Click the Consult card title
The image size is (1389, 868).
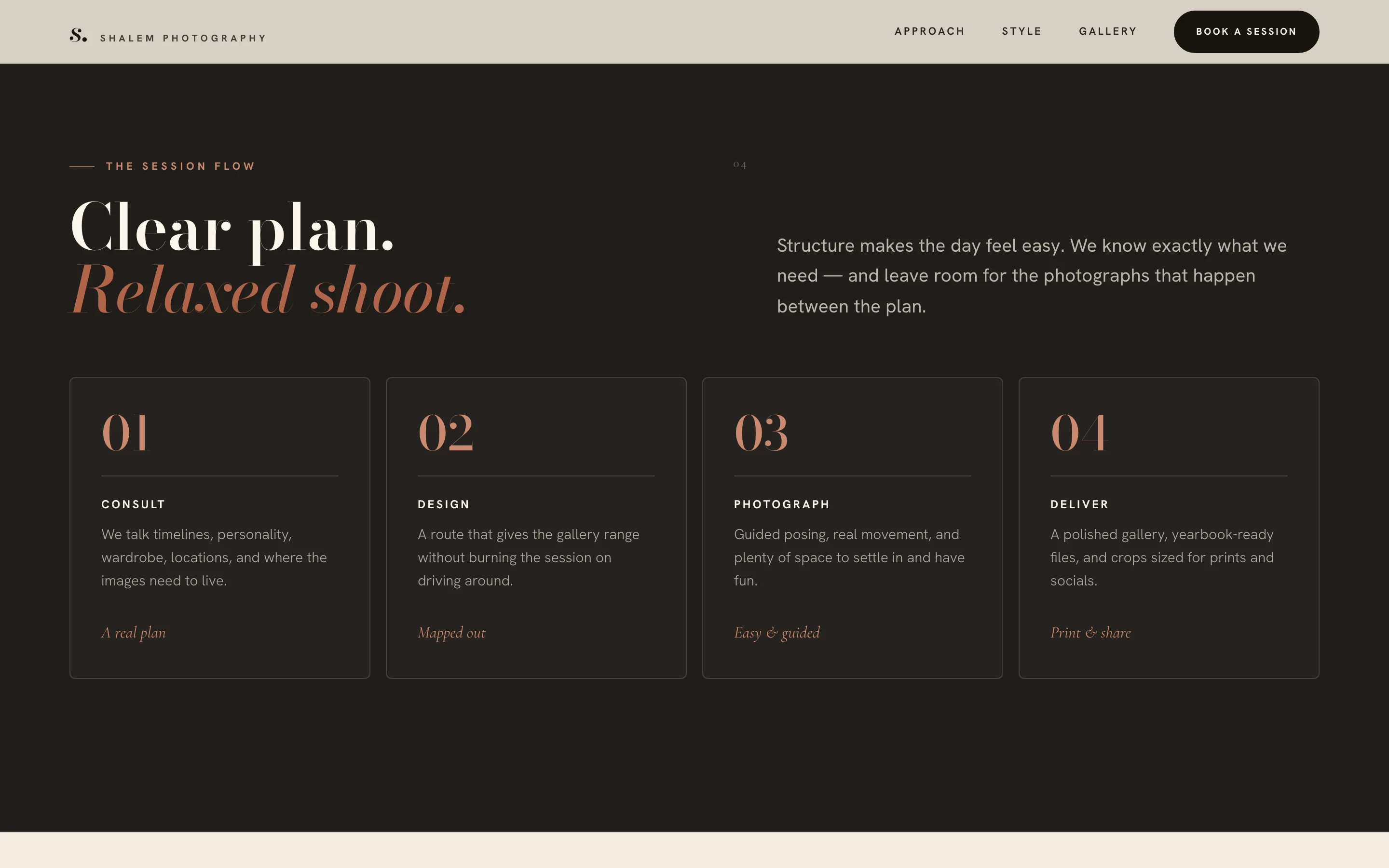click(x=133, y=504)
